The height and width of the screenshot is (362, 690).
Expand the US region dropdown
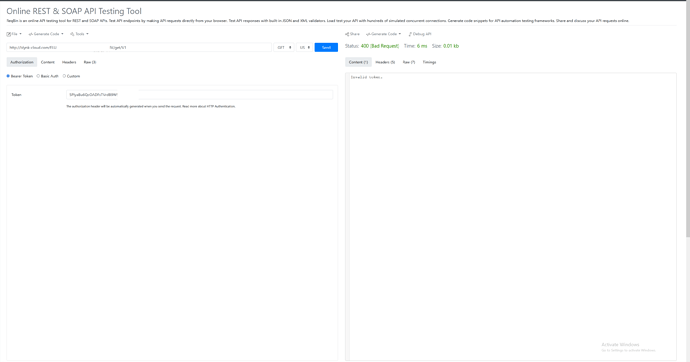pos(305,48)
